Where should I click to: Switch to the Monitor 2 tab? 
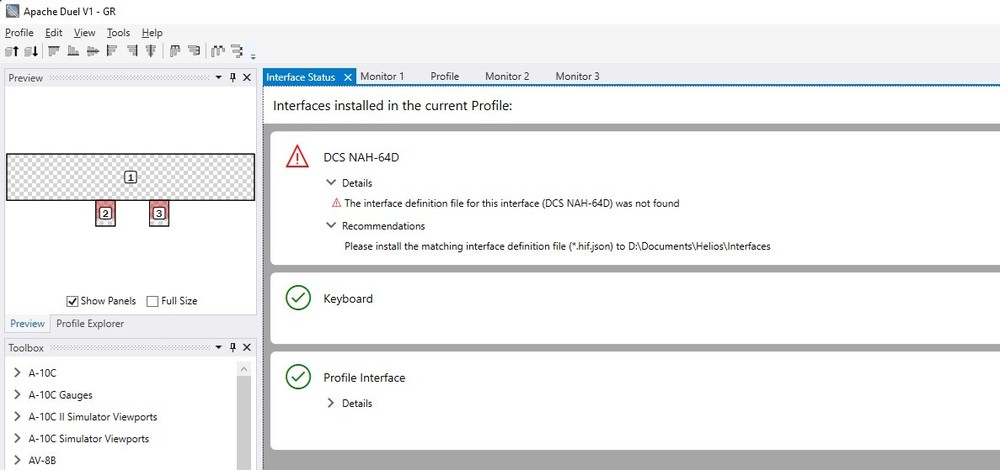pyautogui.click(x=507, y=76)
